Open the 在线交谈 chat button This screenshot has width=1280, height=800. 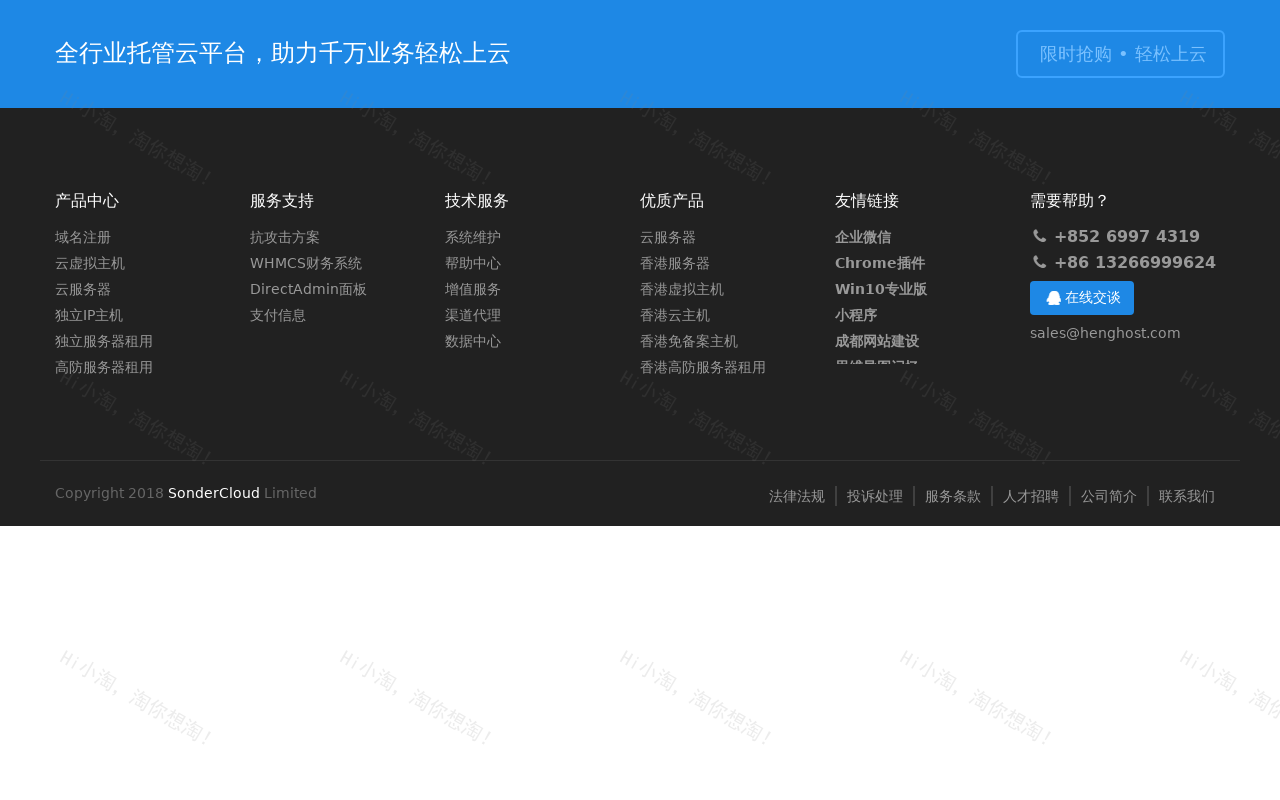pyautogui.click(x=1081, y=296)
